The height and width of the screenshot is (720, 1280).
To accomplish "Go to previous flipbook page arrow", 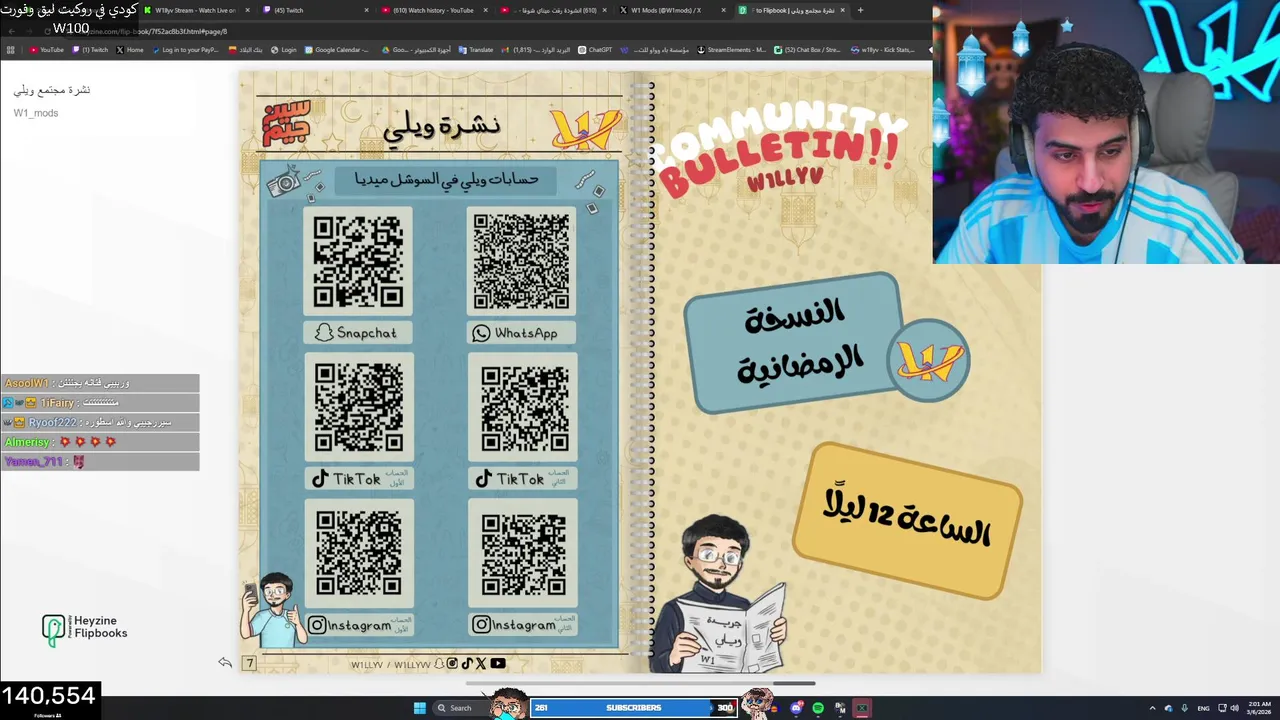I will 225,662.
